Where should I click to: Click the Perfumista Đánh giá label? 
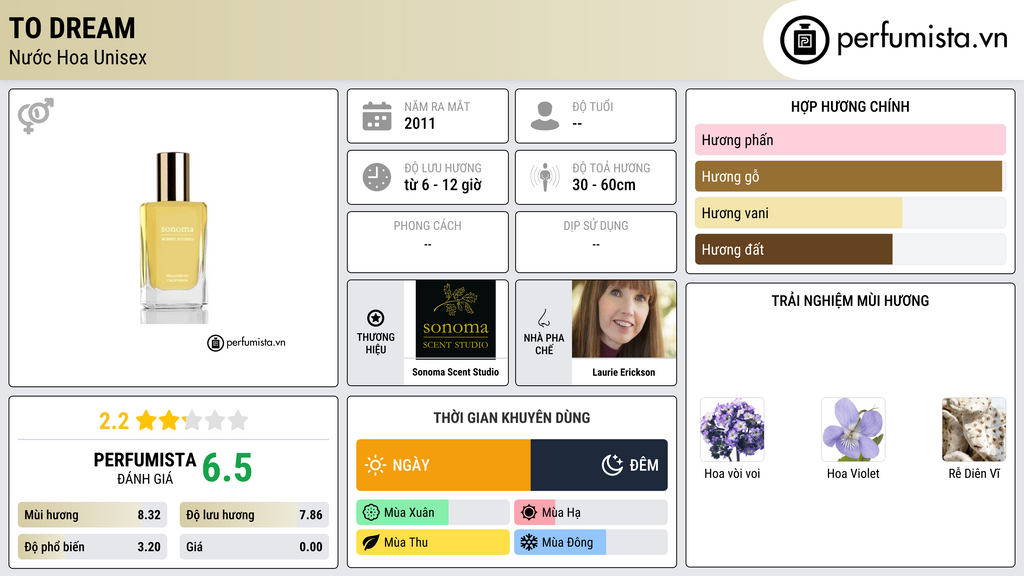[x=144, y=468]
